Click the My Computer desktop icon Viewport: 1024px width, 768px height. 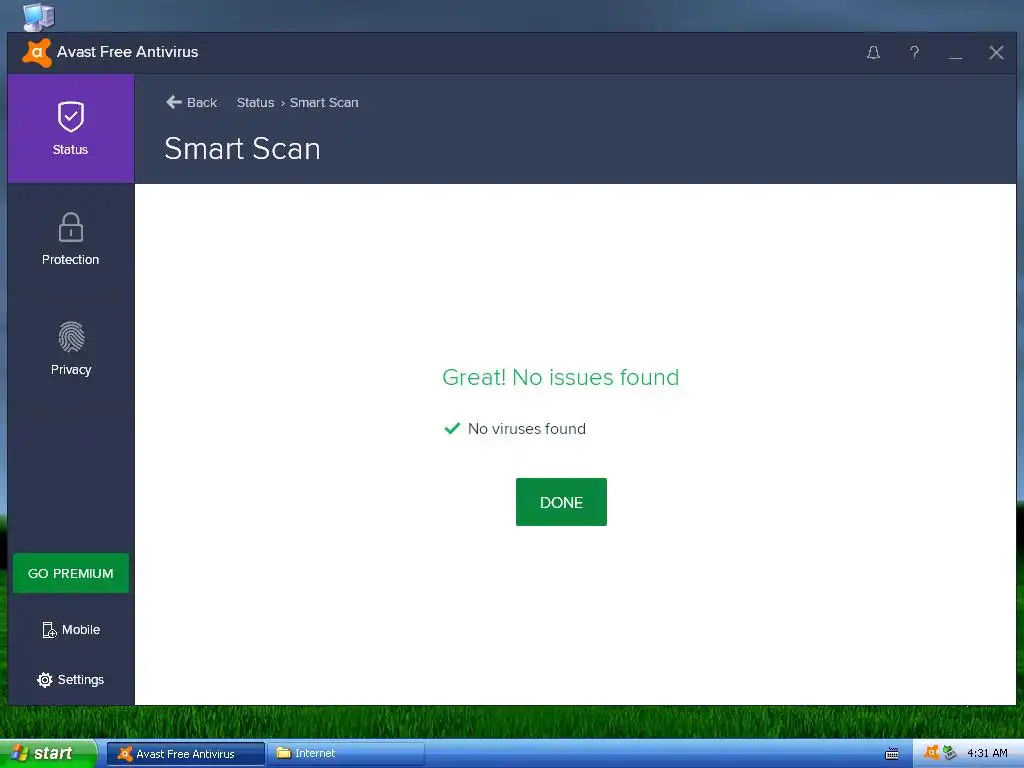[38, 17]
